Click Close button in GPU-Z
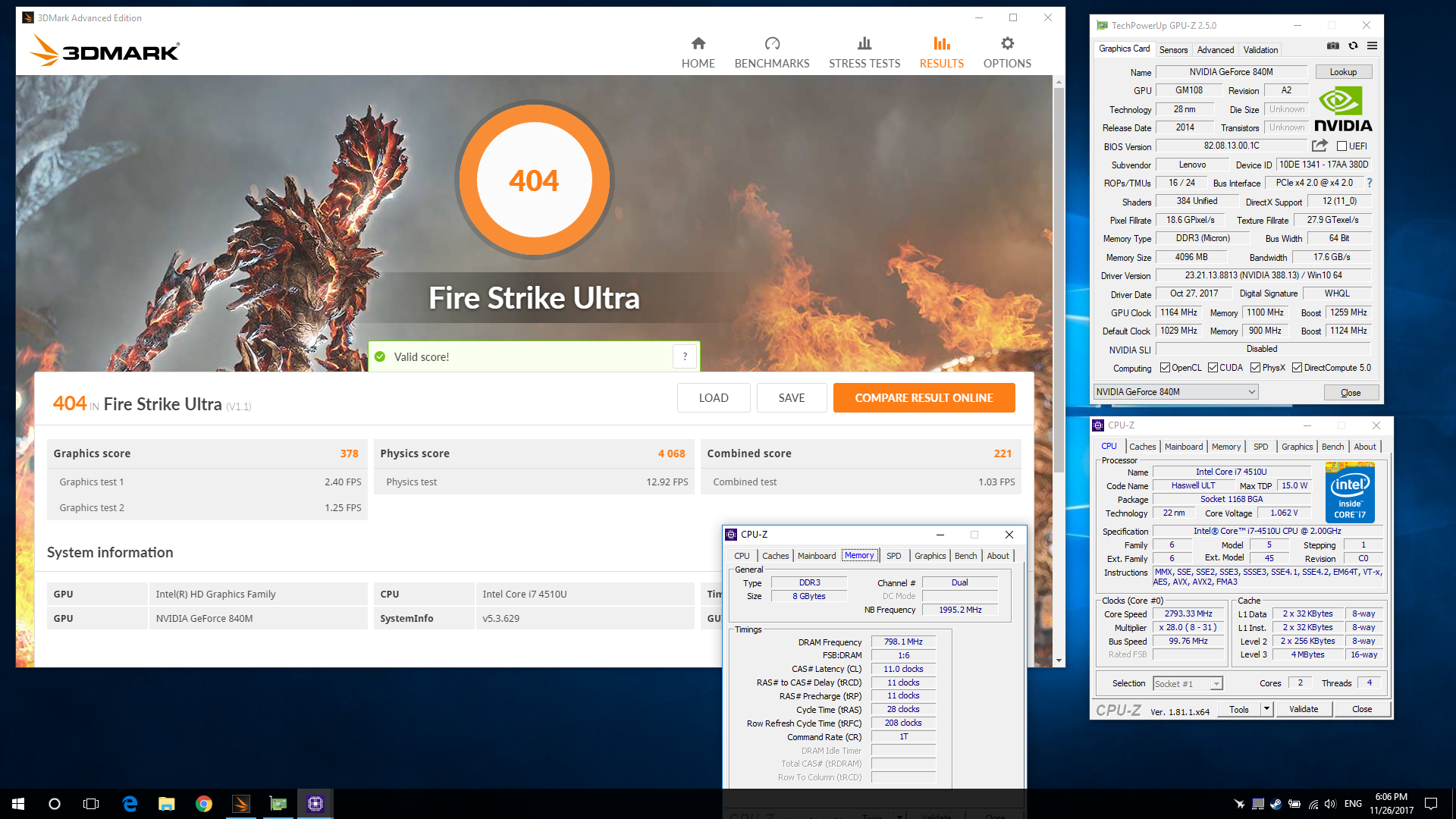 (x=1351, y=392)
